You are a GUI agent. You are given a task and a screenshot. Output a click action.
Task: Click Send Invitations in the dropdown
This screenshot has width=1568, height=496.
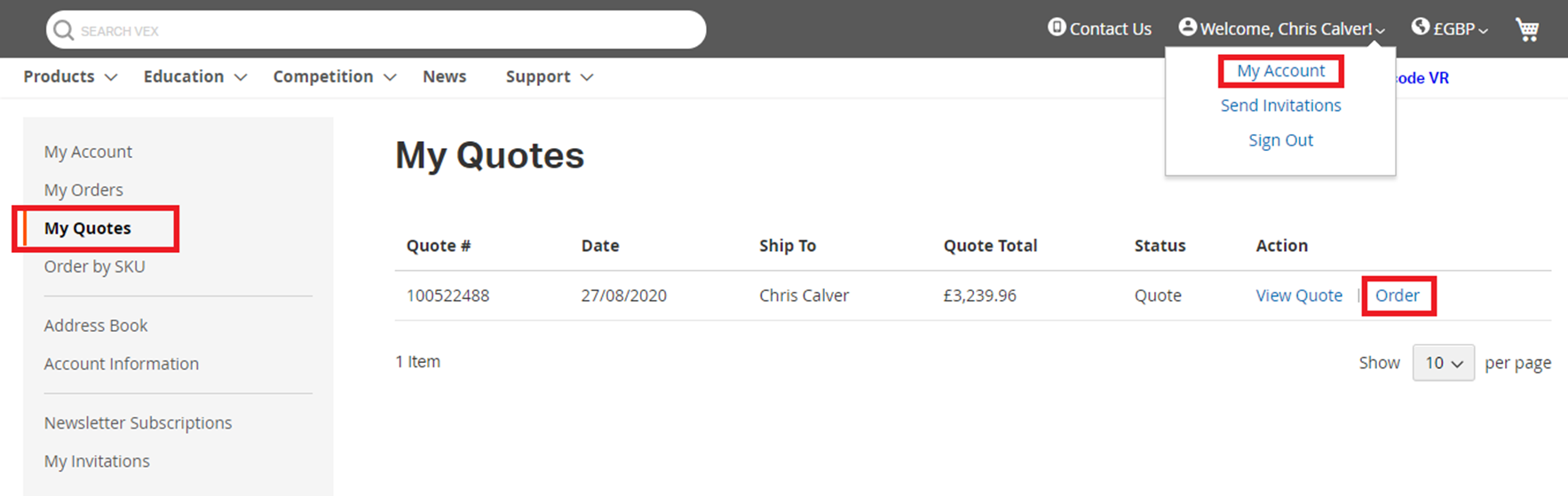1280,106
